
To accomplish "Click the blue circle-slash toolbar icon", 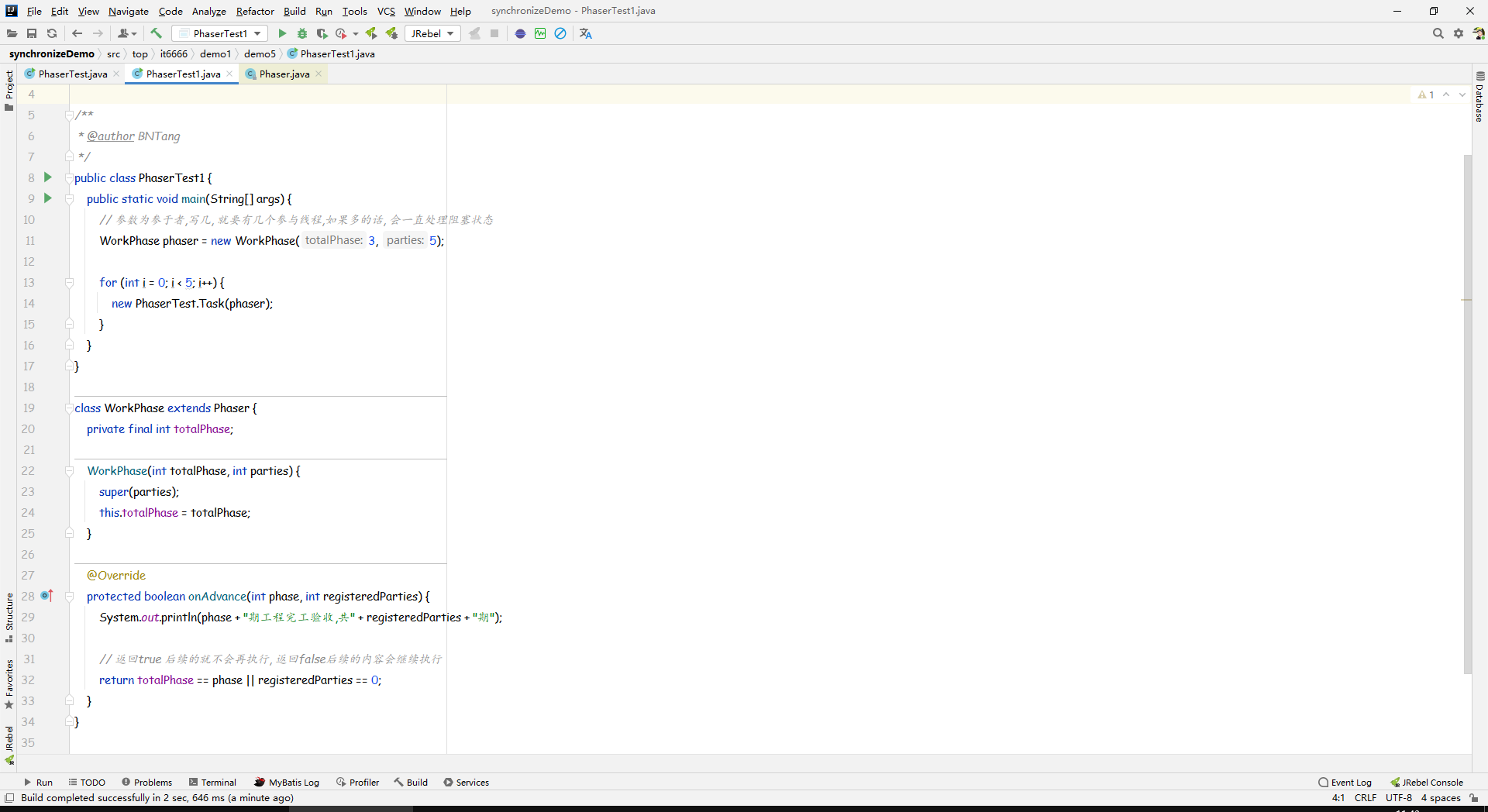I will [x=560, y=33].
